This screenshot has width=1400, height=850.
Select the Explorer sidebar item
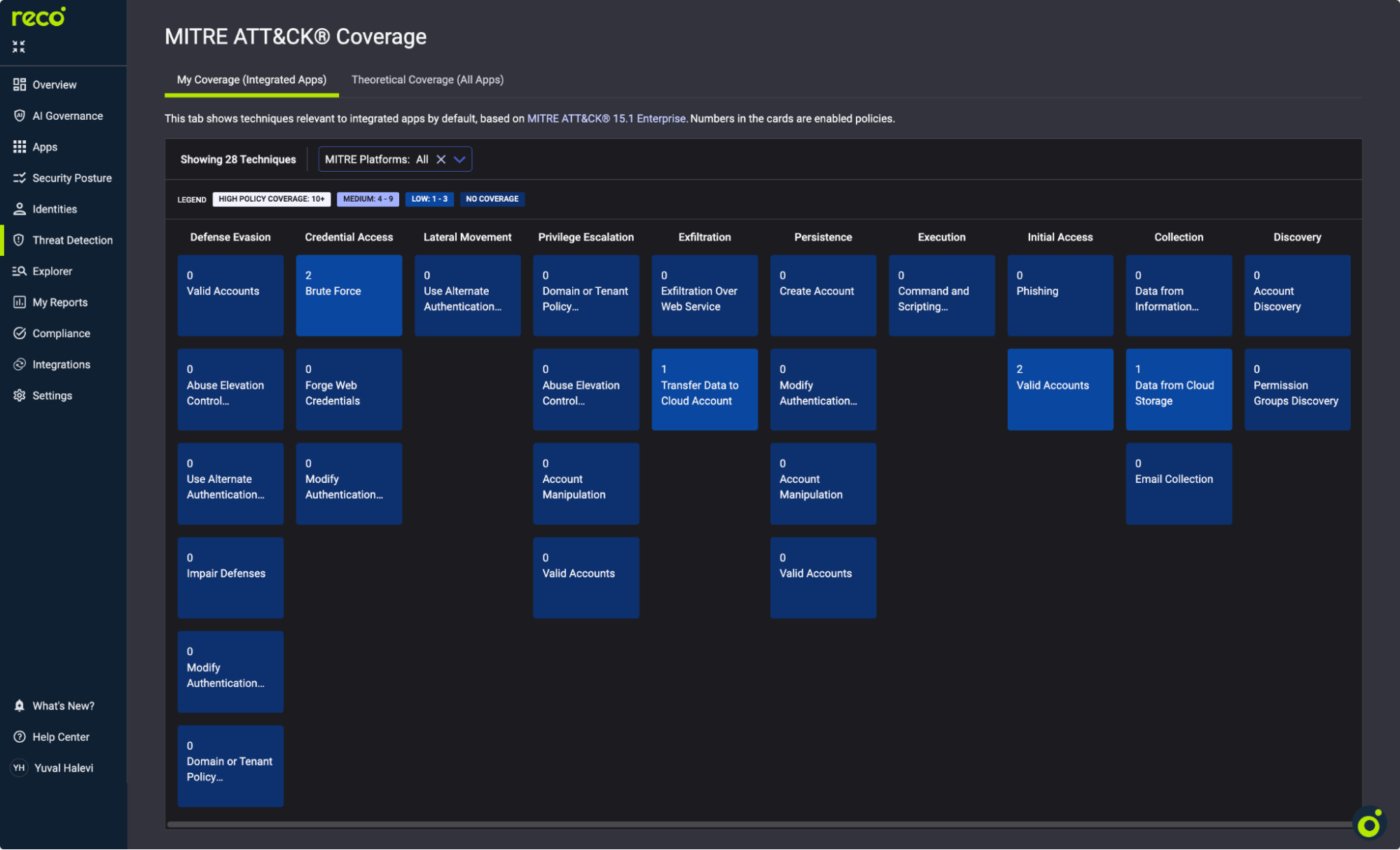pyautogui.click(x=53, y=270)
